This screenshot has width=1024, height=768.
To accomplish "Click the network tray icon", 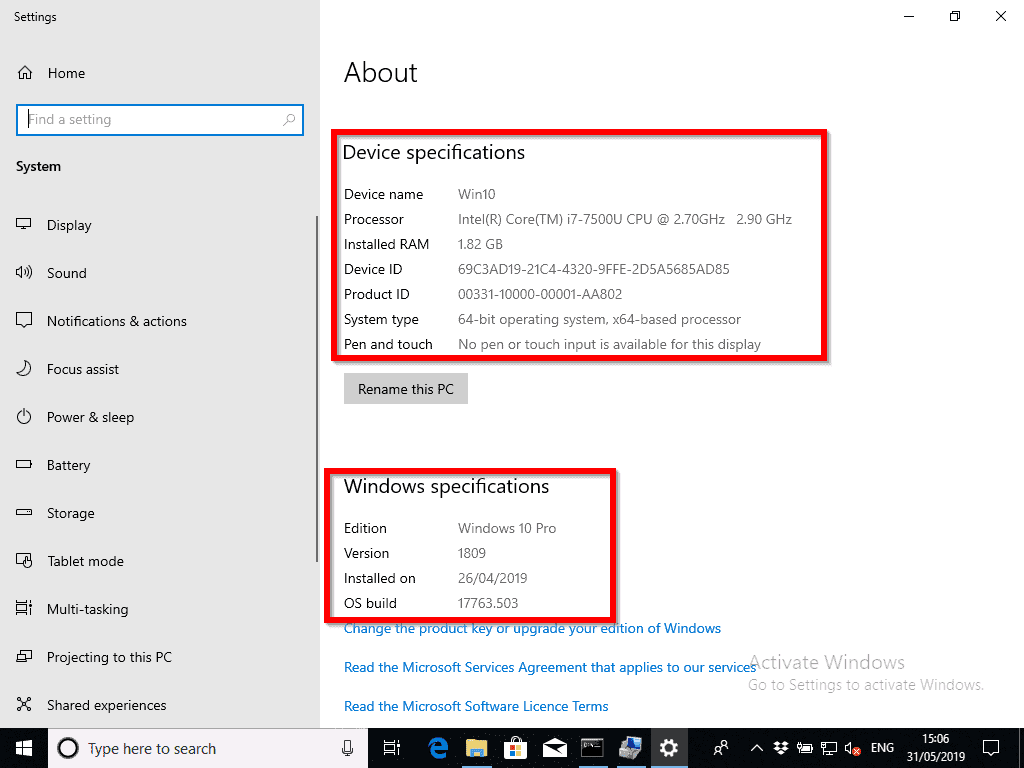I will 829,748.
